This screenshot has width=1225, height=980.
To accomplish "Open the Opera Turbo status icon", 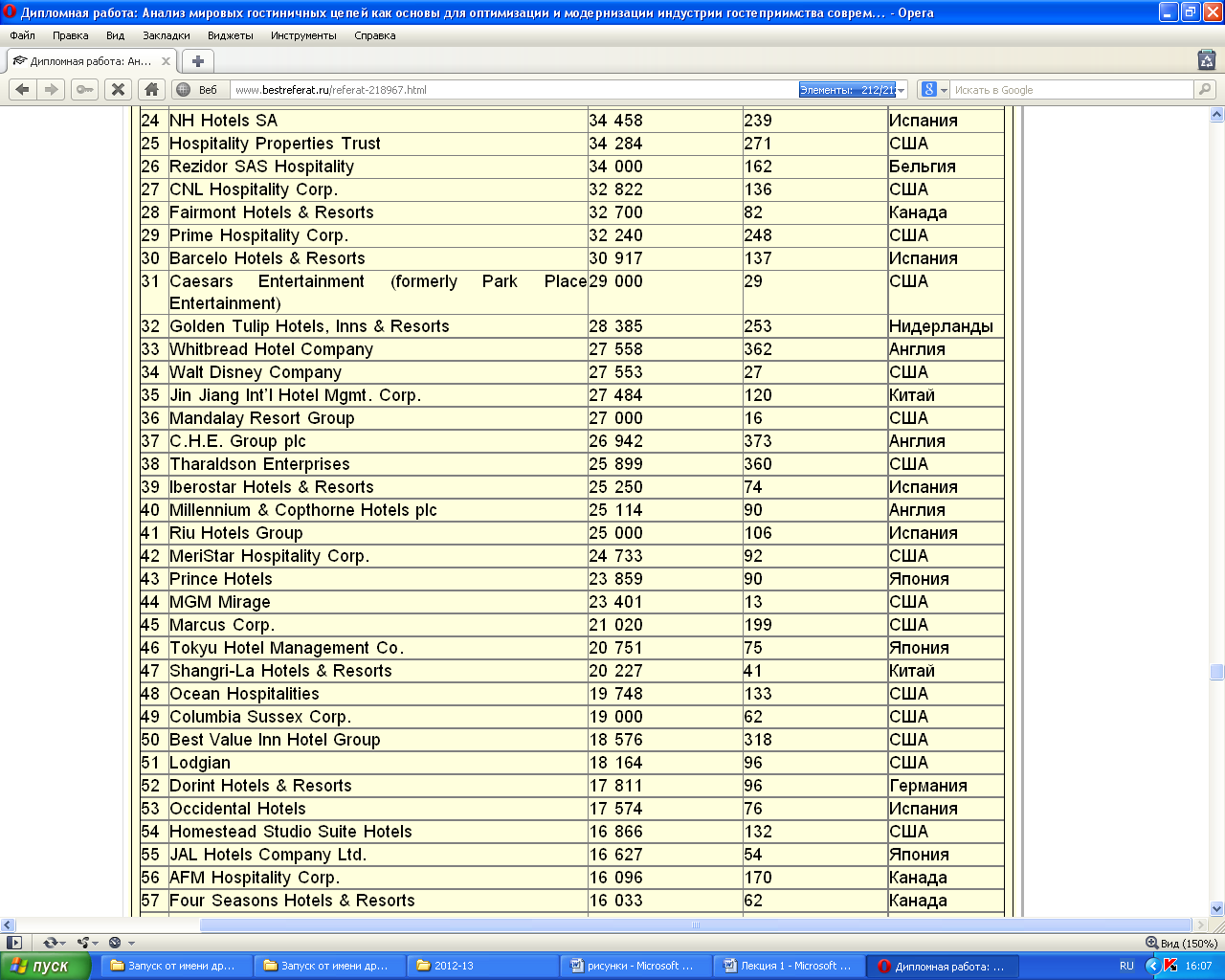I will (121, 943).
